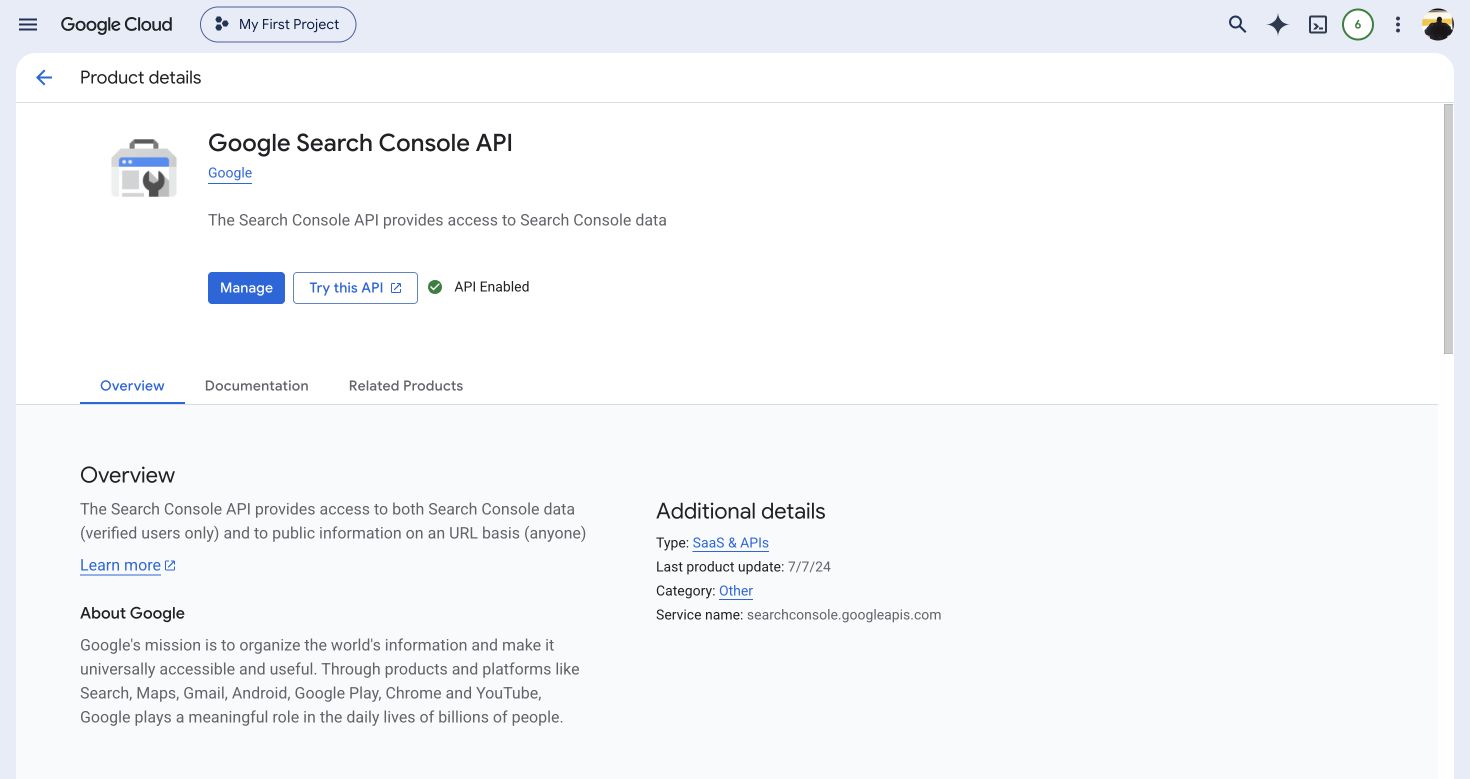1470x779 pixels.
Task: Click the Last product update 7/7/24 text
Action: pos(743,567)
